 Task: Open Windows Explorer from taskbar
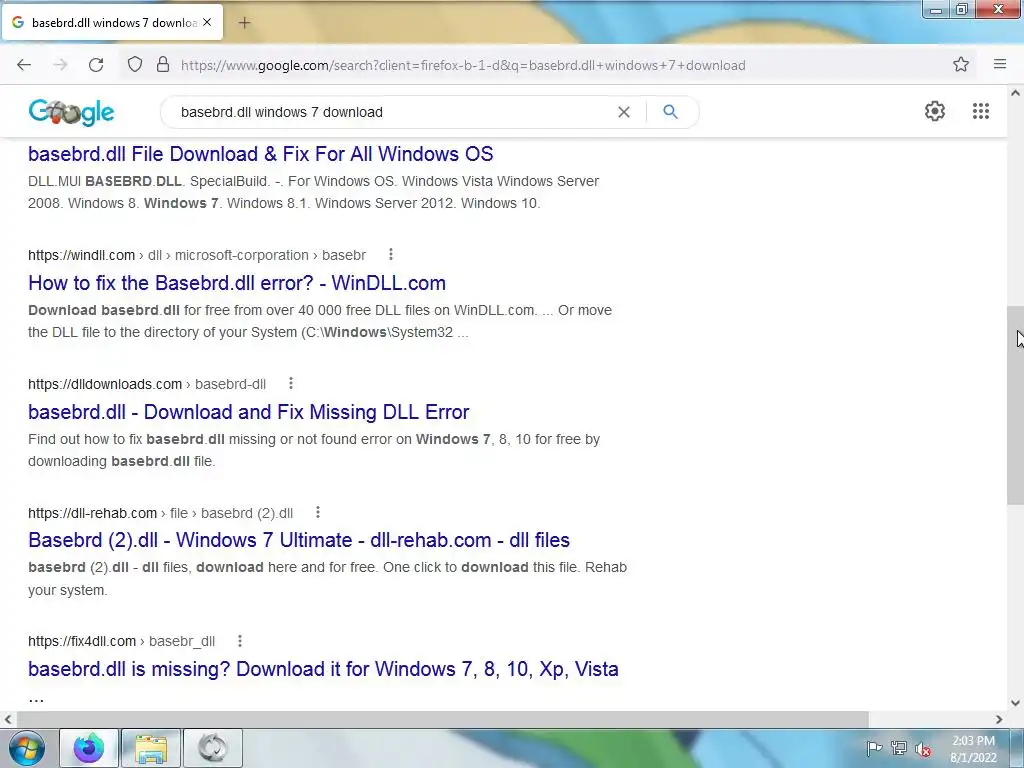click(x=151, y=748)
